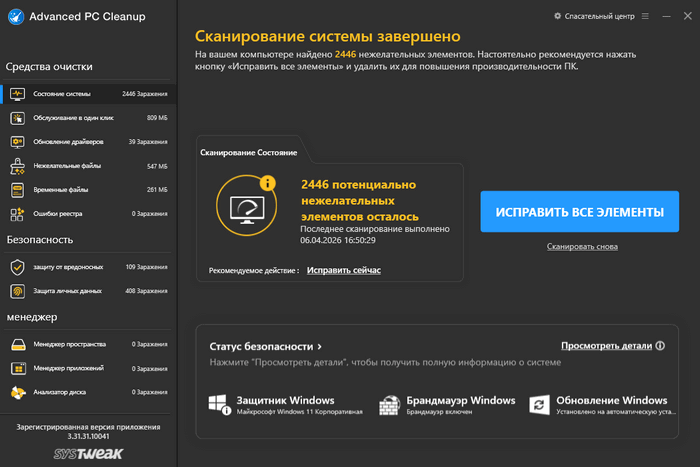Click the Temporary Files icon

17,190
